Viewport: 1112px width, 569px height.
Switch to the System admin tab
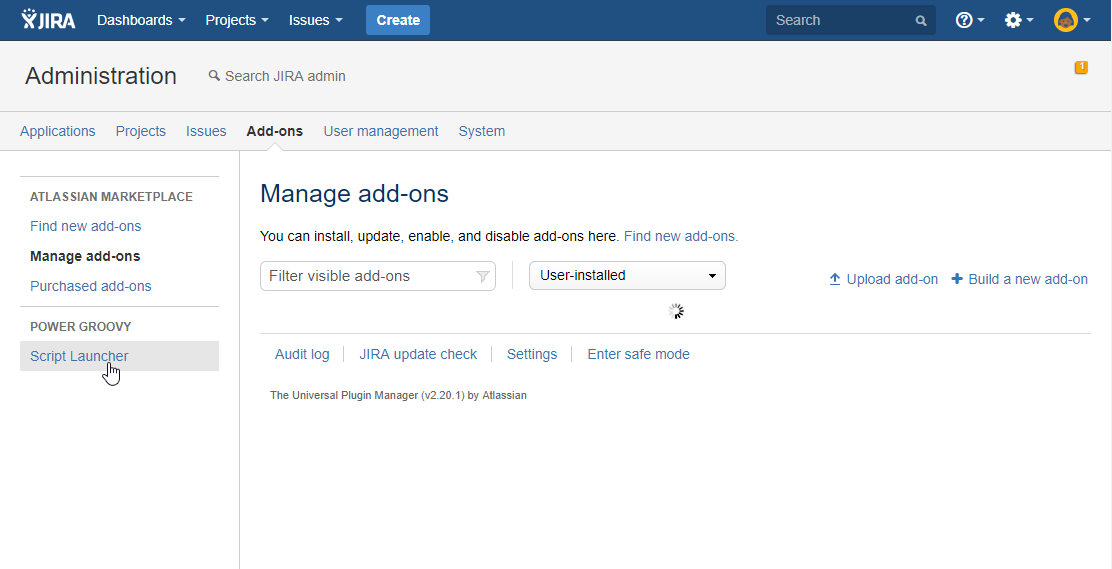(x=482, y=131)
